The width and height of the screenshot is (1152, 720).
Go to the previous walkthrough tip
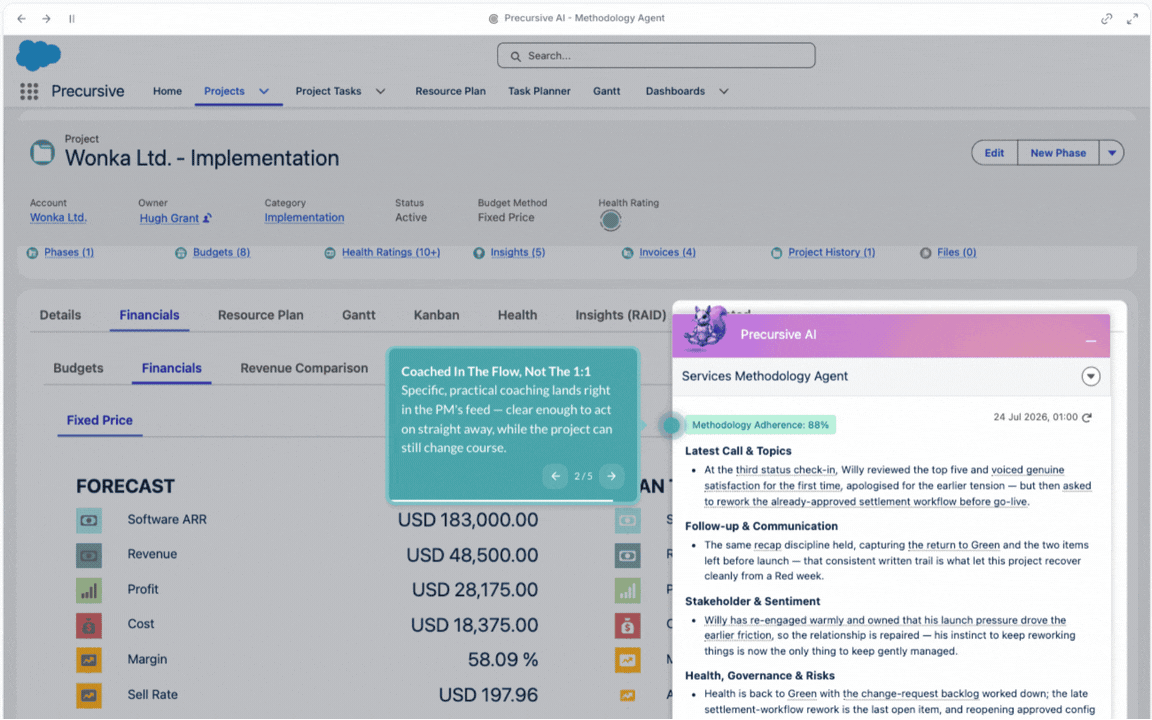(555, 476)
